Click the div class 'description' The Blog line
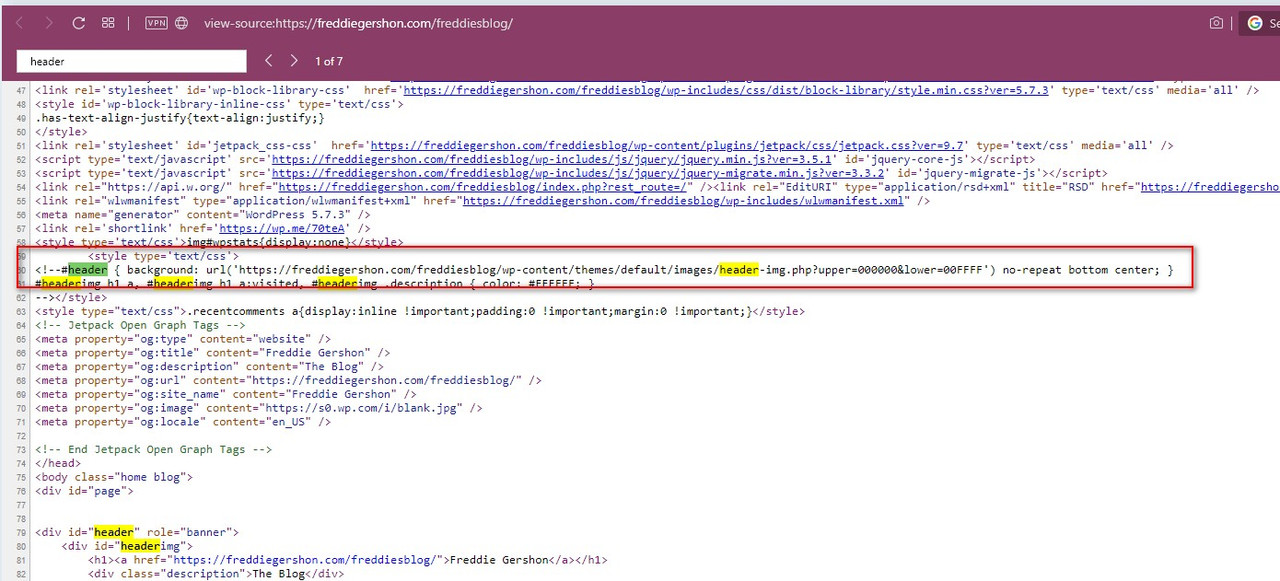 pos(216,575)
